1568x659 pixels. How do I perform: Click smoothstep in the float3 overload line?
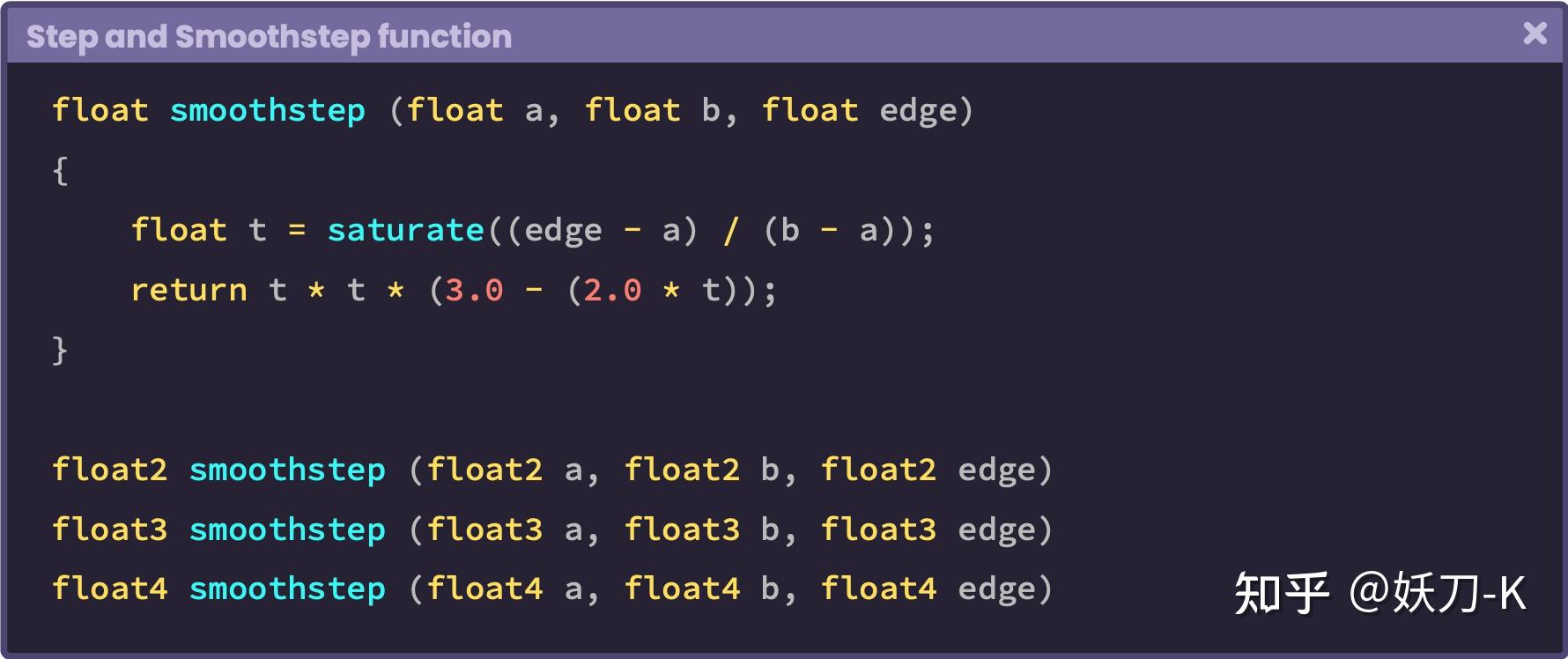coord(287,530)
